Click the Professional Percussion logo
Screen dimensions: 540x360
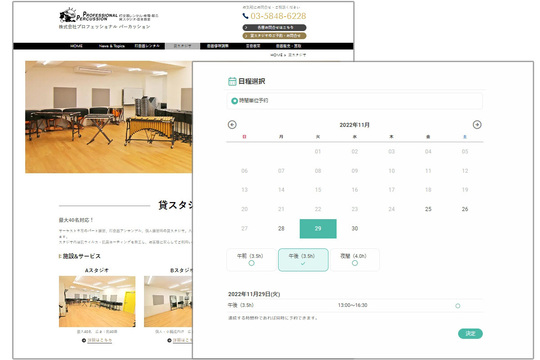pos(88,16)
